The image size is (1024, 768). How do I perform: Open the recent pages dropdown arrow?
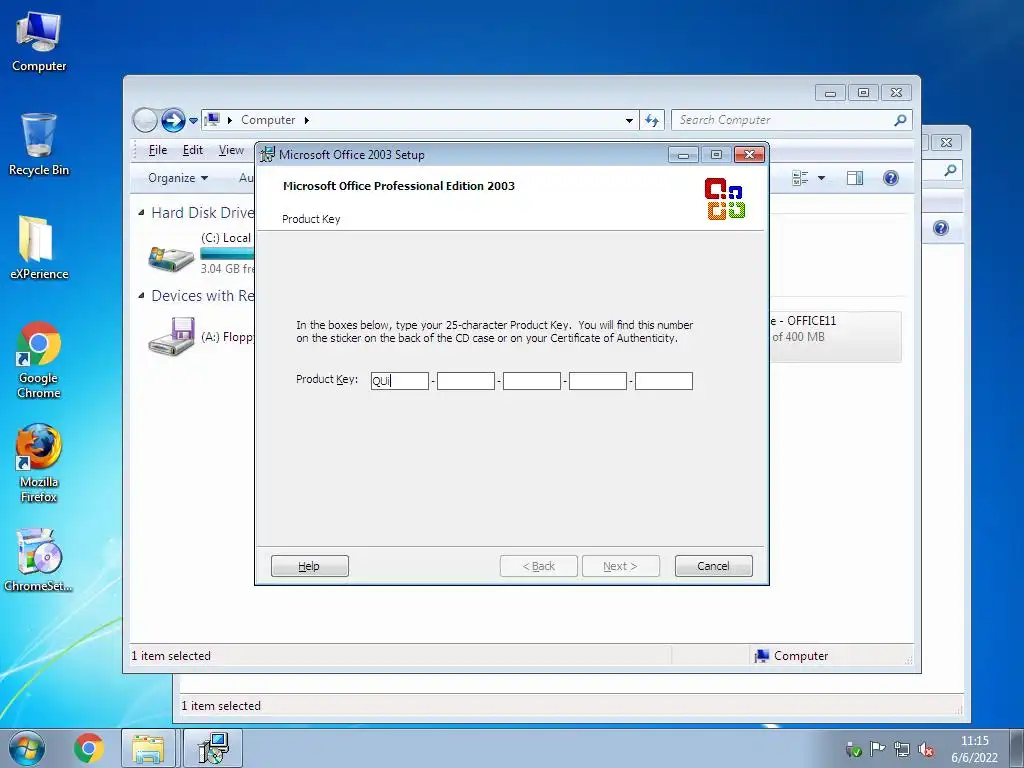click(x=193, y=121)
